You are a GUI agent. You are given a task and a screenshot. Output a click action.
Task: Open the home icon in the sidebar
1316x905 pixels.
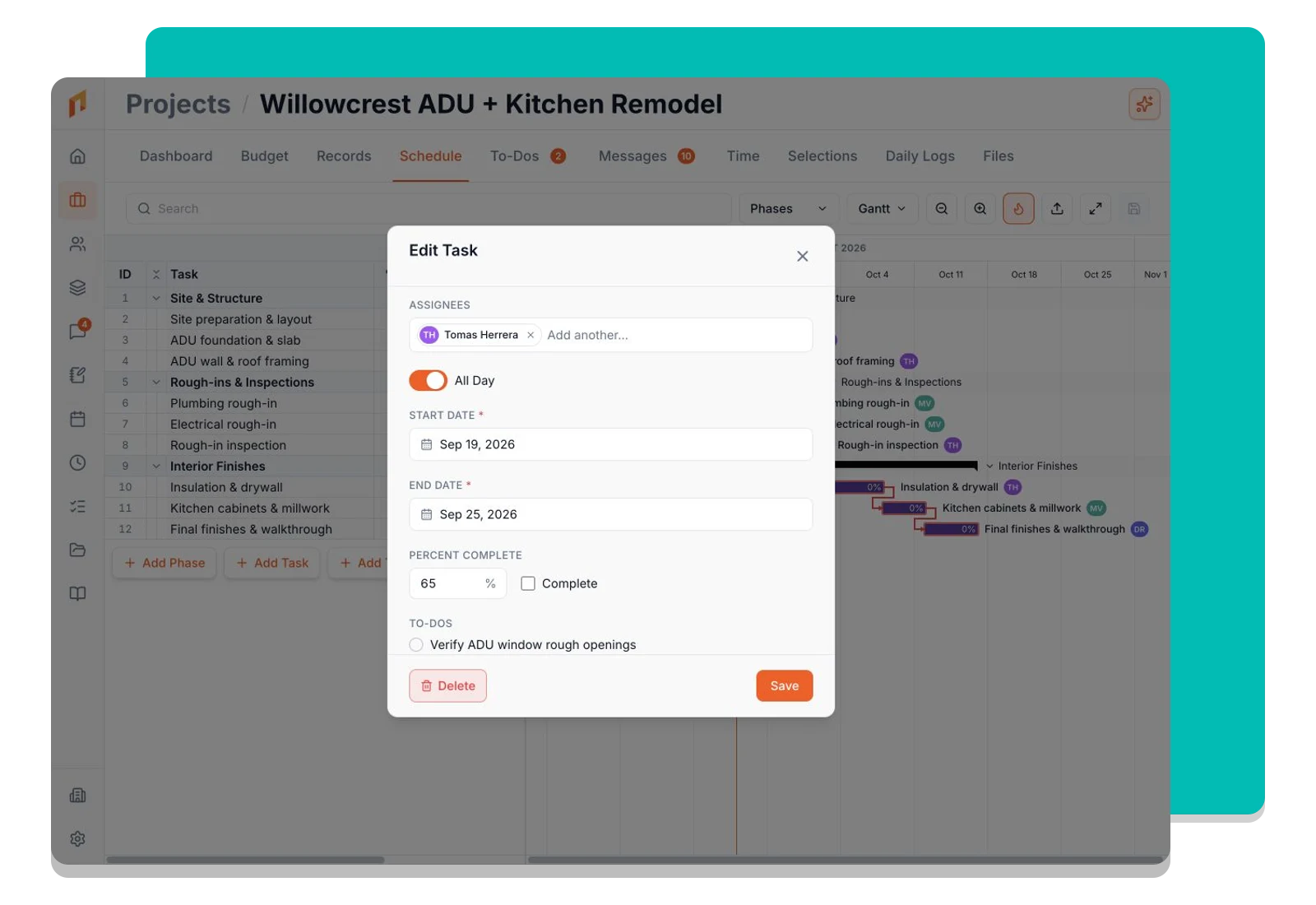77,156
